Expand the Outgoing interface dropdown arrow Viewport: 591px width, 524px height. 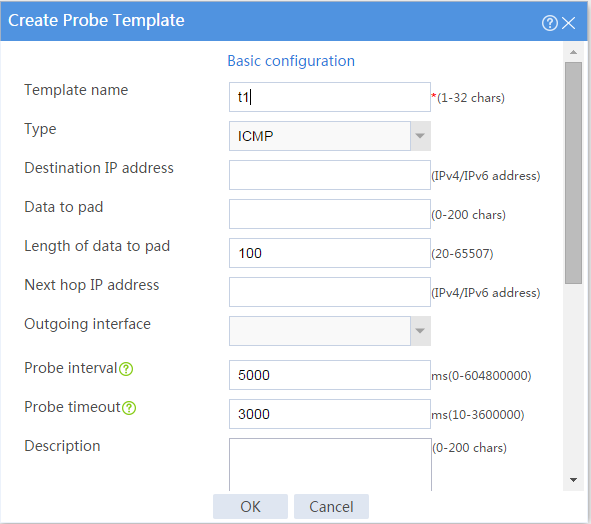tap(420, 331)
